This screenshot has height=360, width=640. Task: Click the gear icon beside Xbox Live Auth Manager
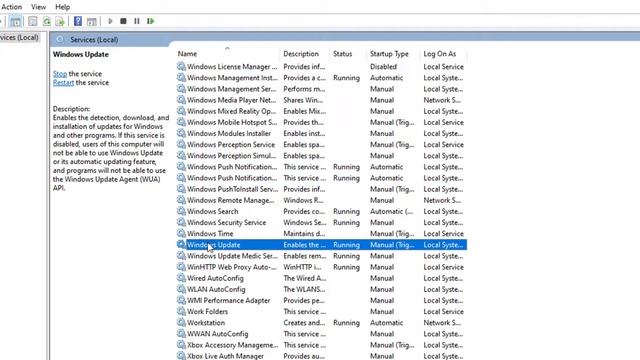pyautogui.click(x=181, y=356)
